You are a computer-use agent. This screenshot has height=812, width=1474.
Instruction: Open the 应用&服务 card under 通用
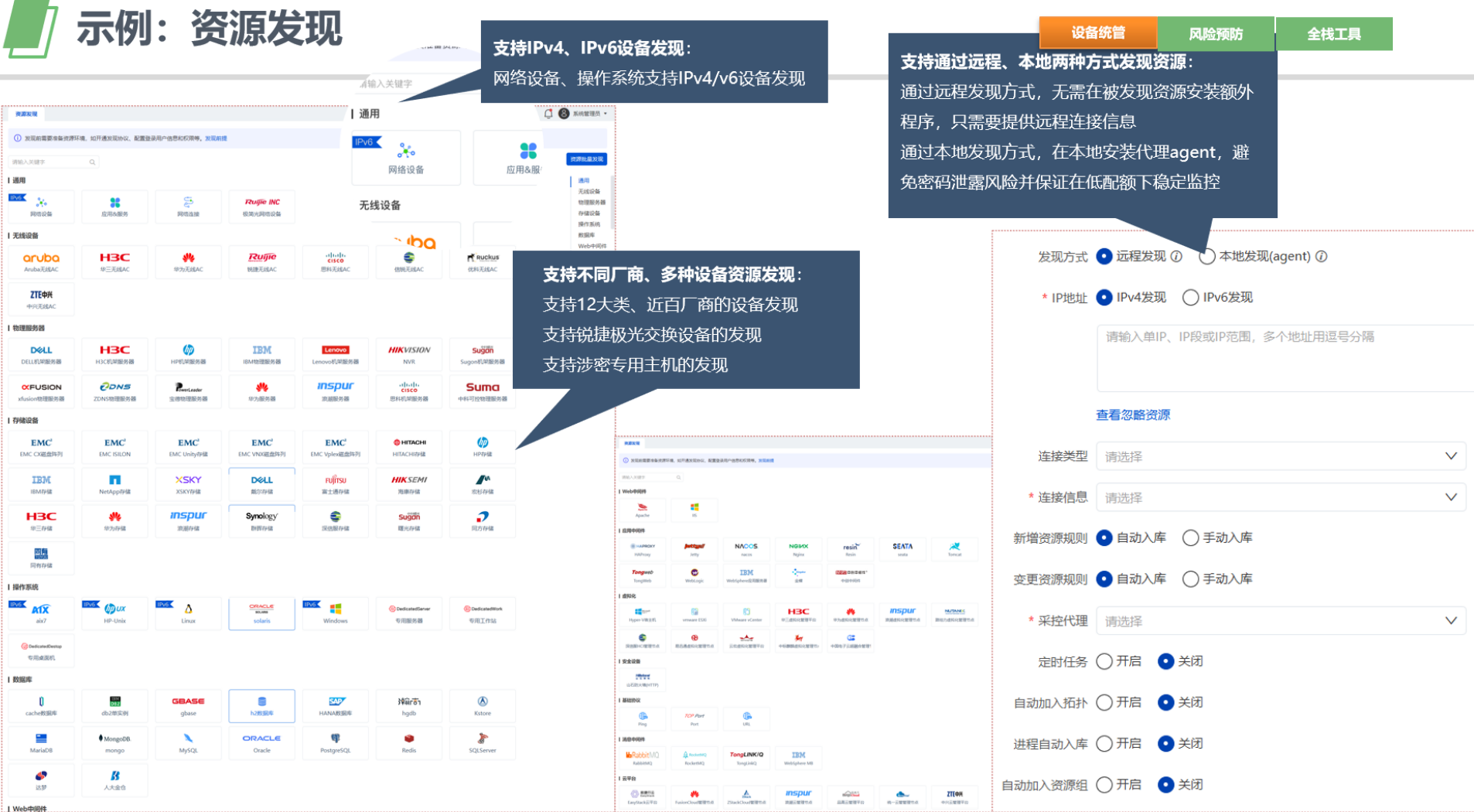[x=114, y=206]
